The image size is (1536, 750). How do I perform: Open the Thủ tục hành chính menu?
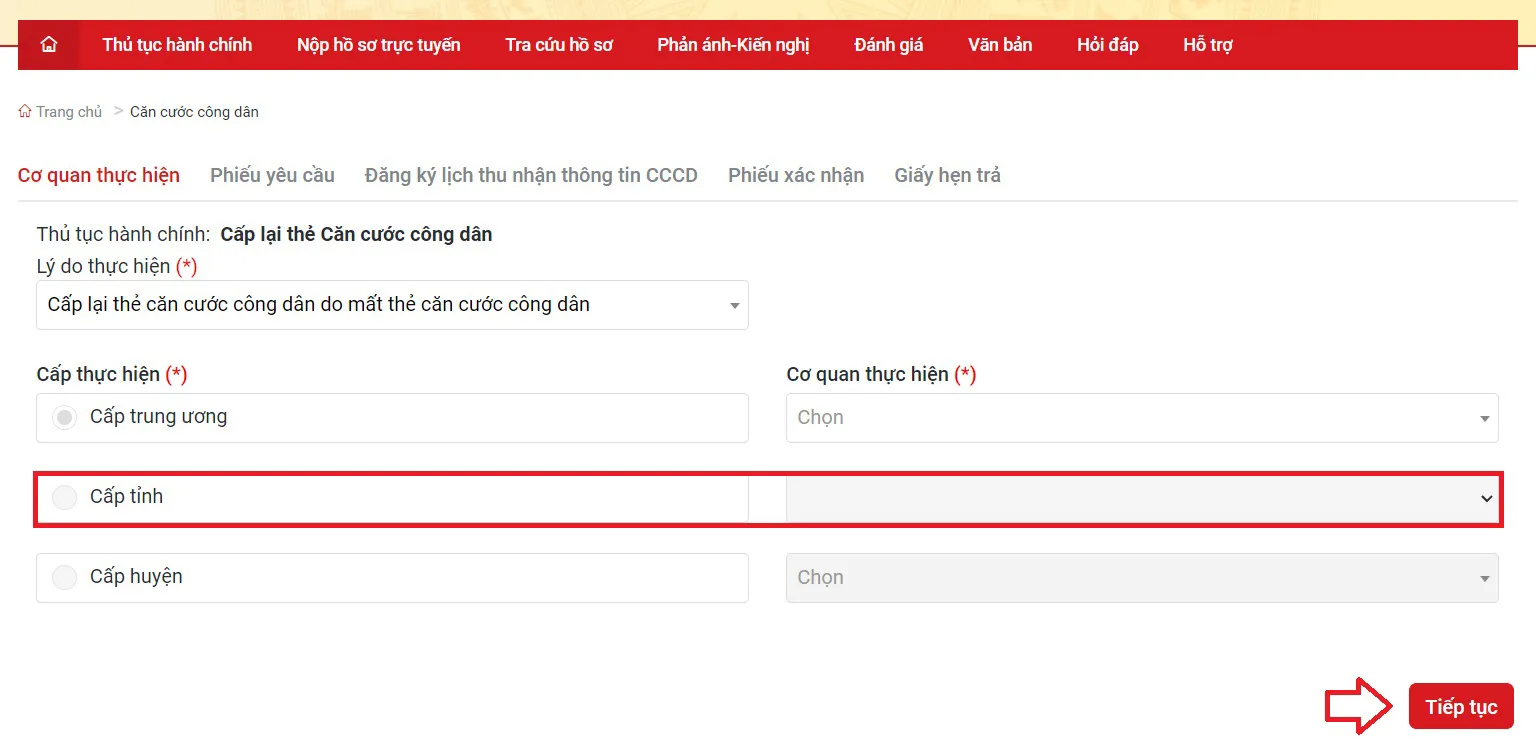point(176,44)
